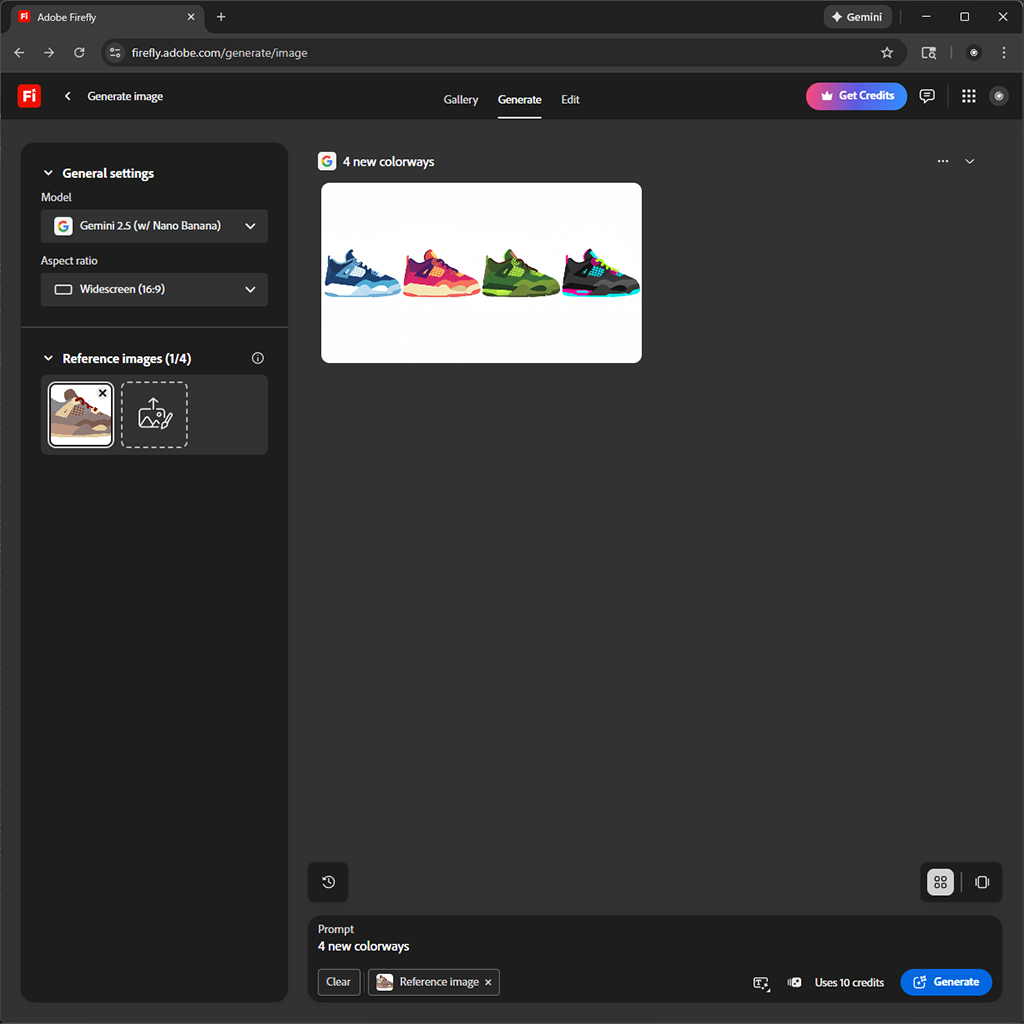This screenshot has height=1024, width=1024.
Task: Click the credits info icon beside Uses 10 credits
Action: click(794, 982)
